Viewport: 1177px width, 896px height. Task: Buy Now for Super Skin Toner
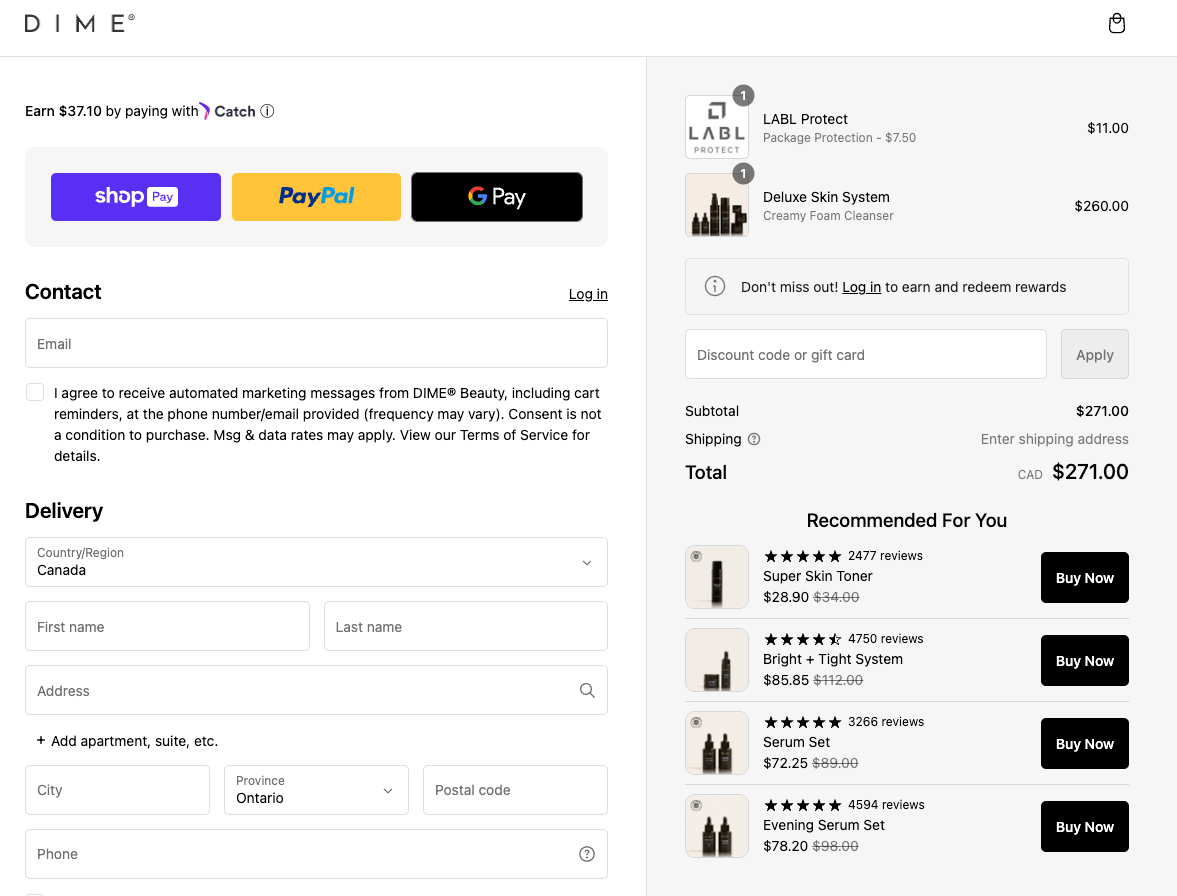[x=1085, y=578]
